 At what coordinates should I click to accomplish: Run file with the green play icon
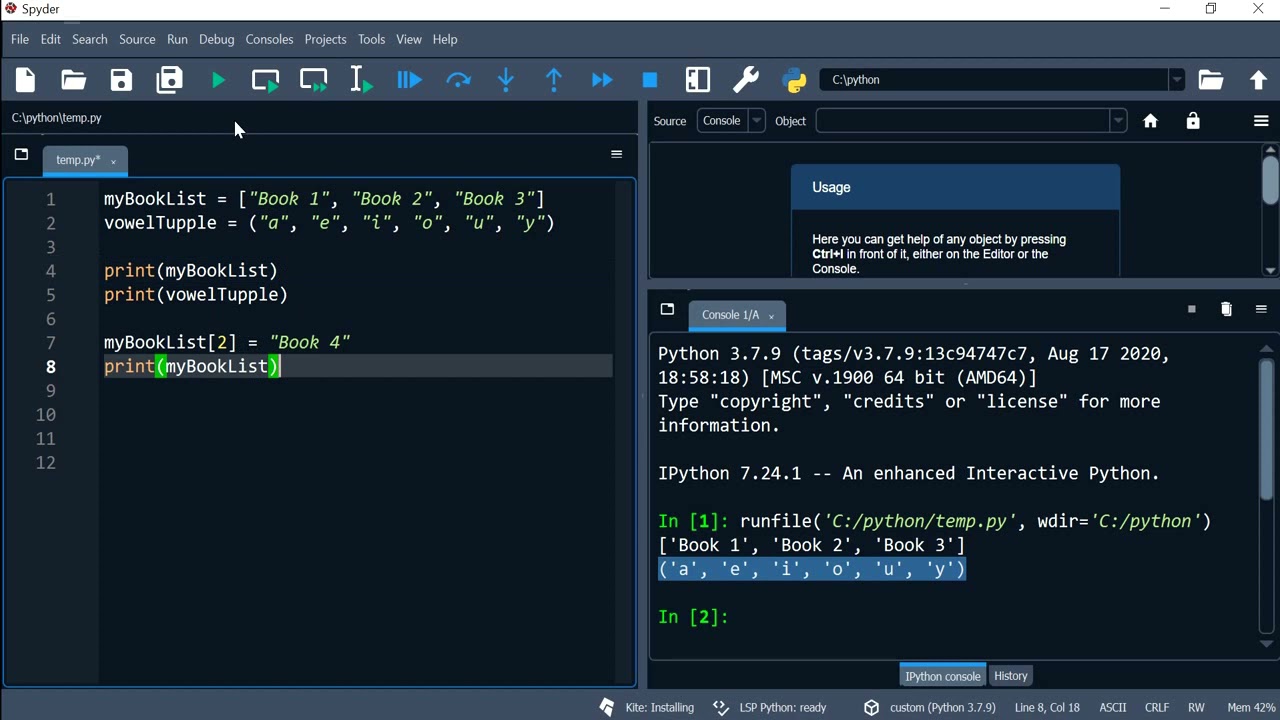218,80
